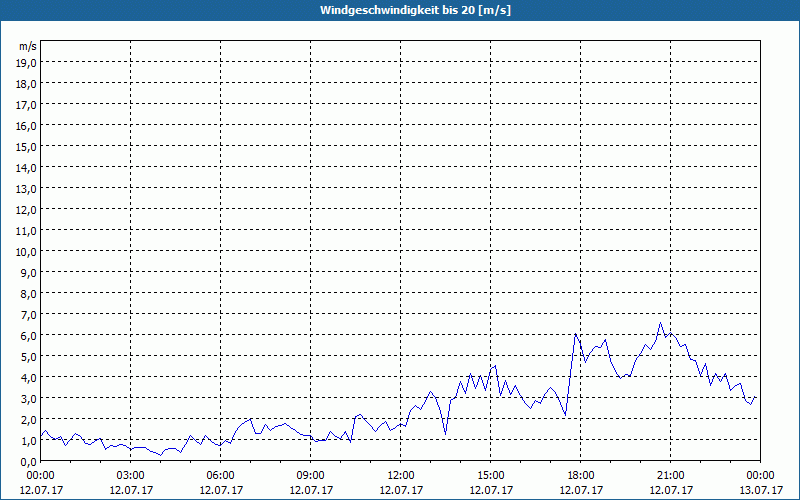Click the y-axis label '19,0'
Viewport: 800px width, 500px height.
coord(28,62)
